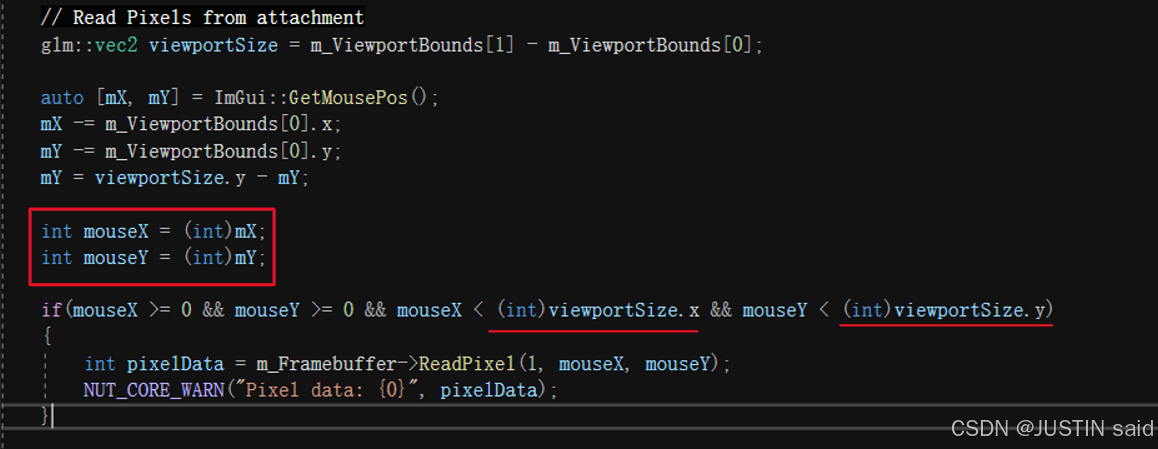The width and height of the screenshot is (1158, 449).
Task: Click the mY -= m_ViewportBounds[0].y line
Action: 193,151
